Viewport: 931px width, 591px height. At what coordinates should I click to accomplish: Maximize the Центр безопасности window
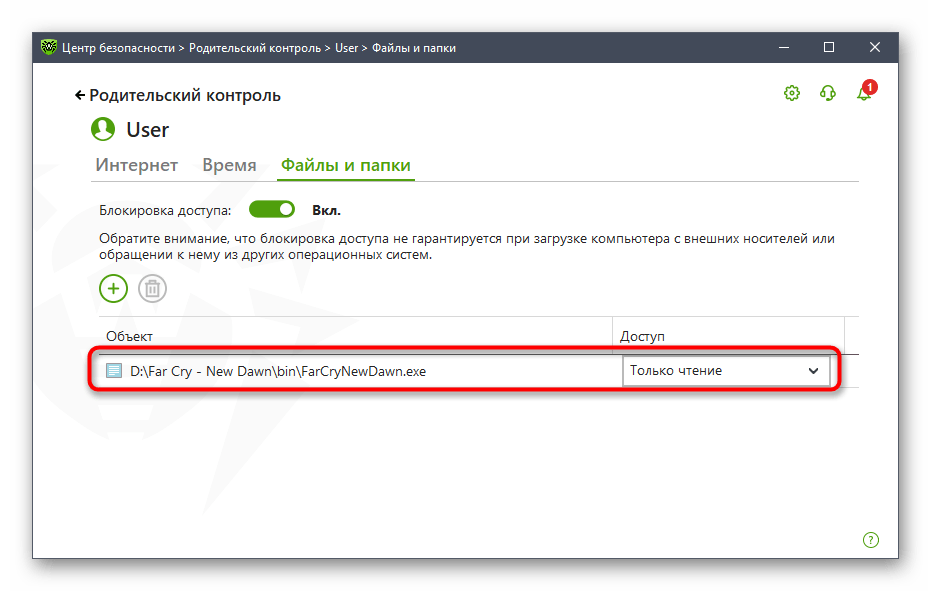(829, 48)
